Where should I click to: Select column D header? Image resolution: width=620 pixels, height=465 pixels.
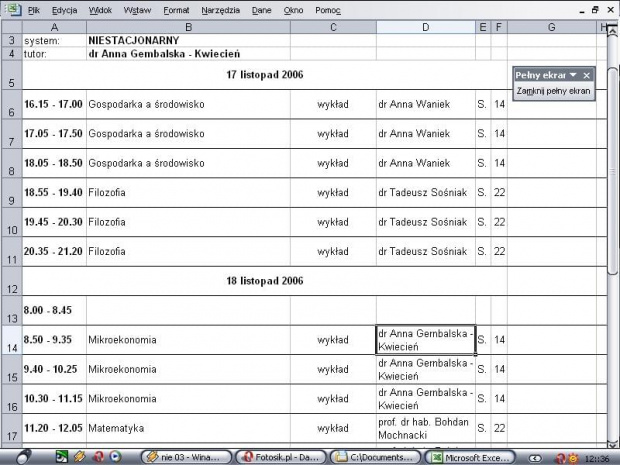(425, 27)
